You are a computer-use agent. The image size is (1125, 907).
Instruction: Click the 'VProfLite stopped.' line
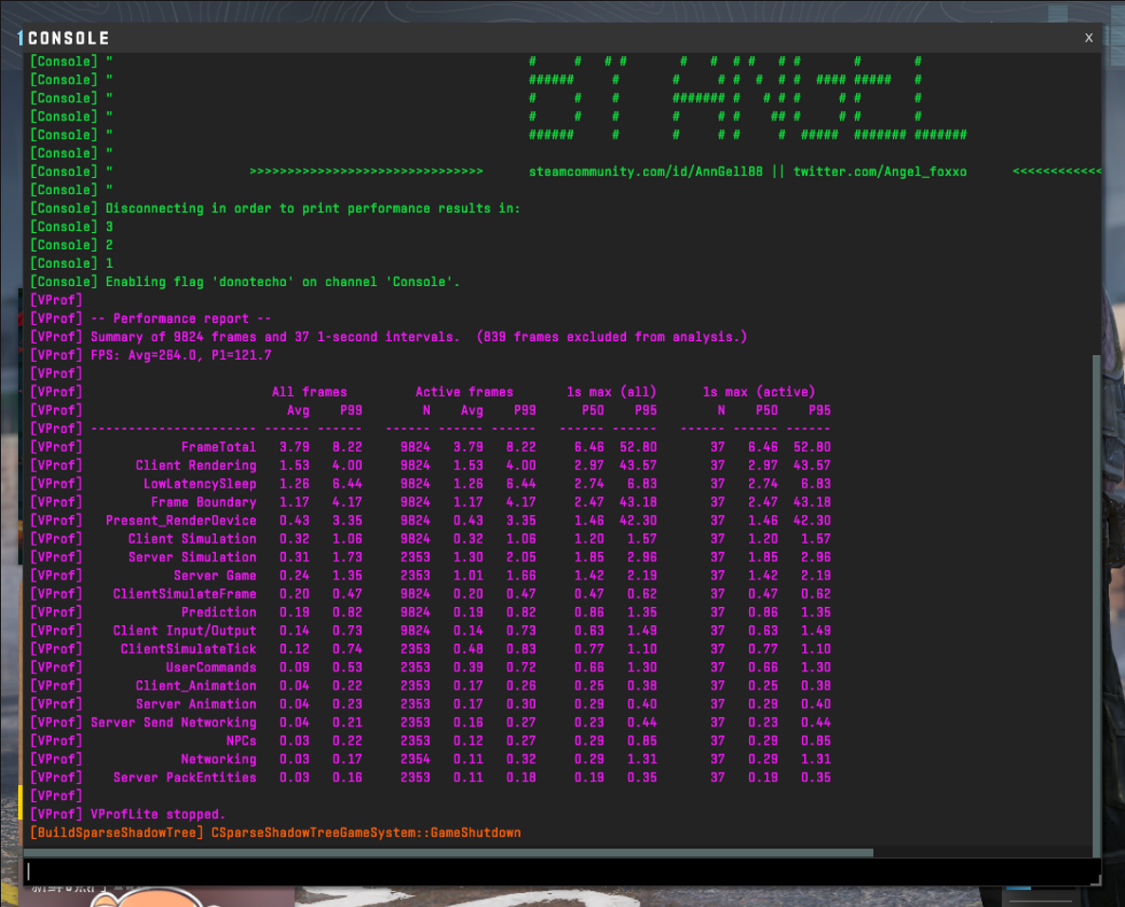pos(158,814)
